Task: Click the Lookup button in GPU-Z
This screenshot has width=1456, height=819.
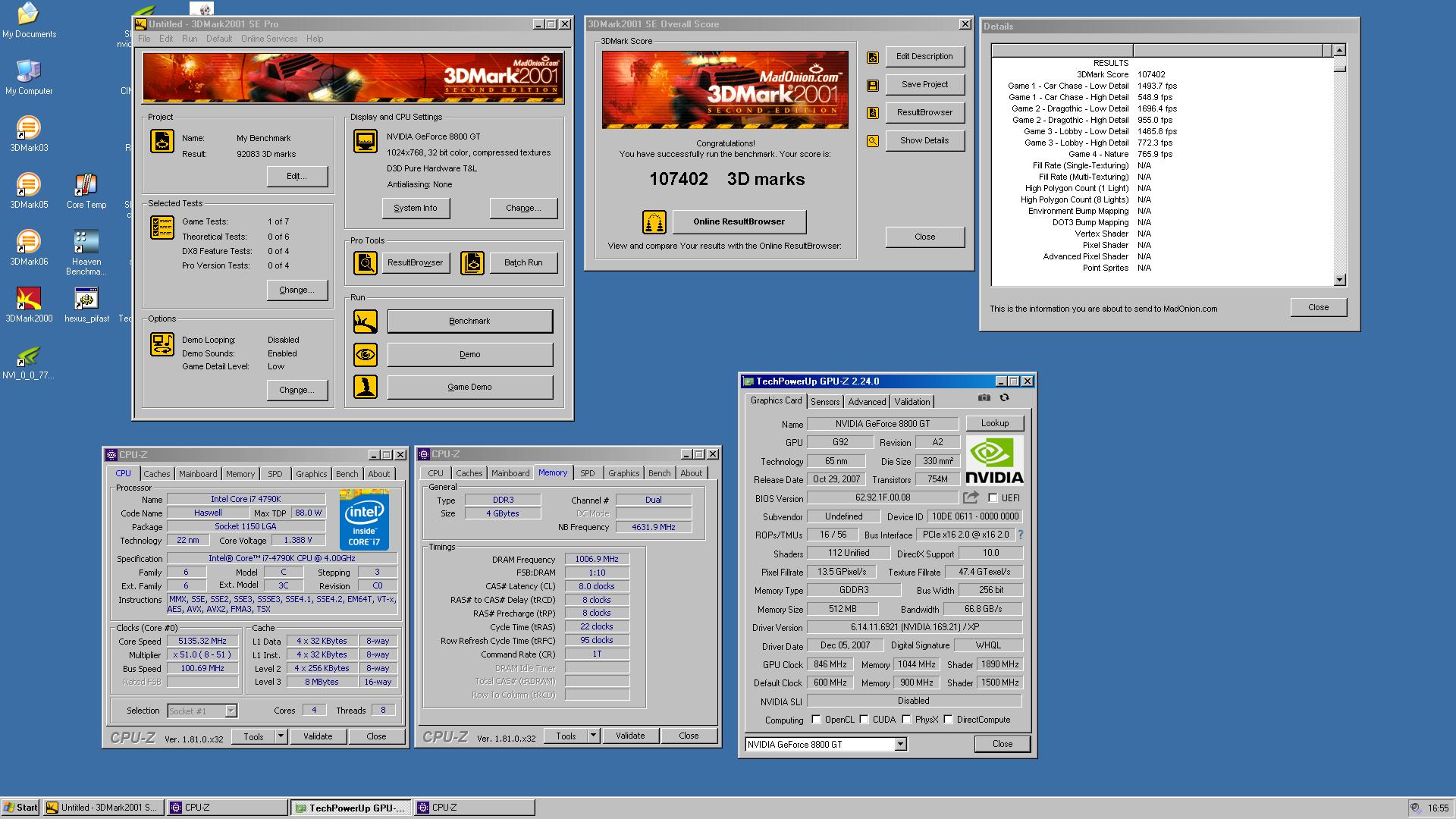Action: coord(995,423)
